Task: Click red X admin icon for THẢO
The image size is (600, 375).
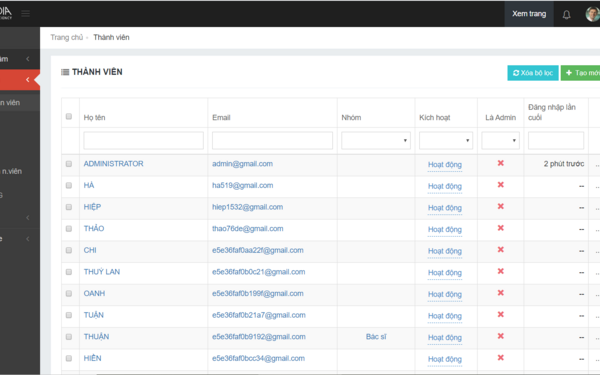Action: coord(501,228)
